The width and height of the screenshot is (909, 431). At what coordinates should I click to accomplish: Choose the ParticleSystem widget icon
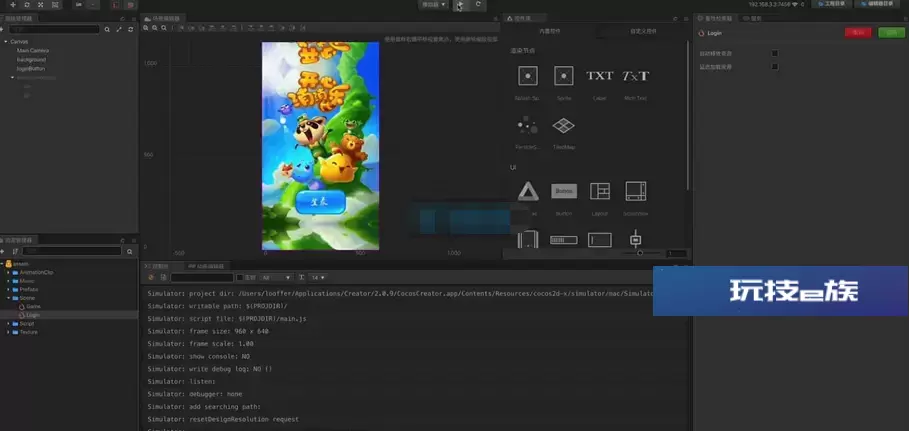point(528,125)
